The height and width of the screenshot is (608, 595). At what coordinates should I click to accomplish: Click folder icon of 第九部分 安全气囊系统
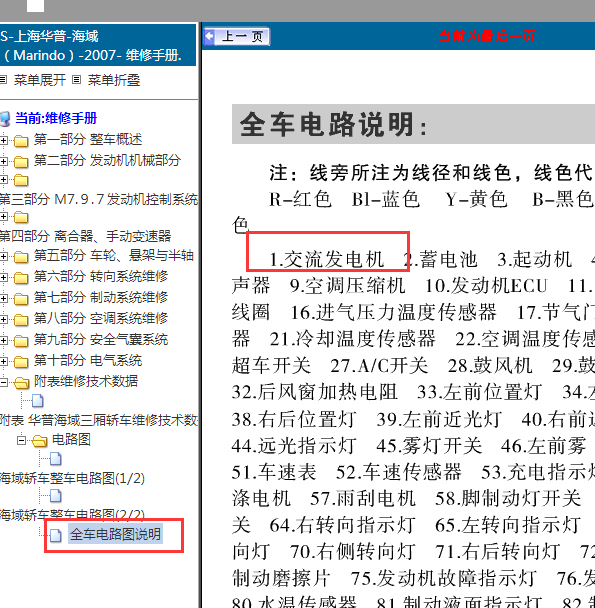point(21,341)
